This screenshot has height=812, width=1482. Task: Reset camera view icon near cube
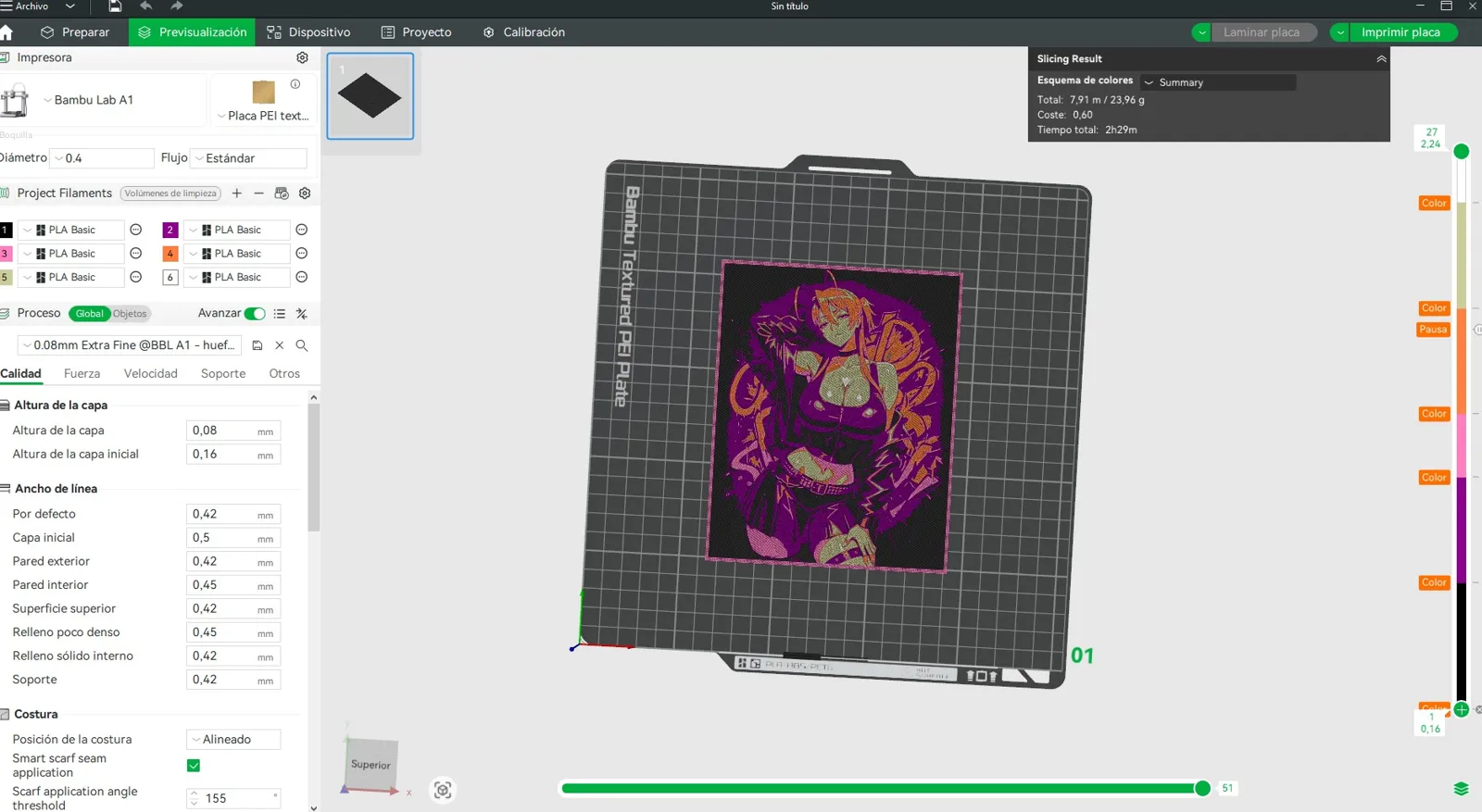click(443, 790)
